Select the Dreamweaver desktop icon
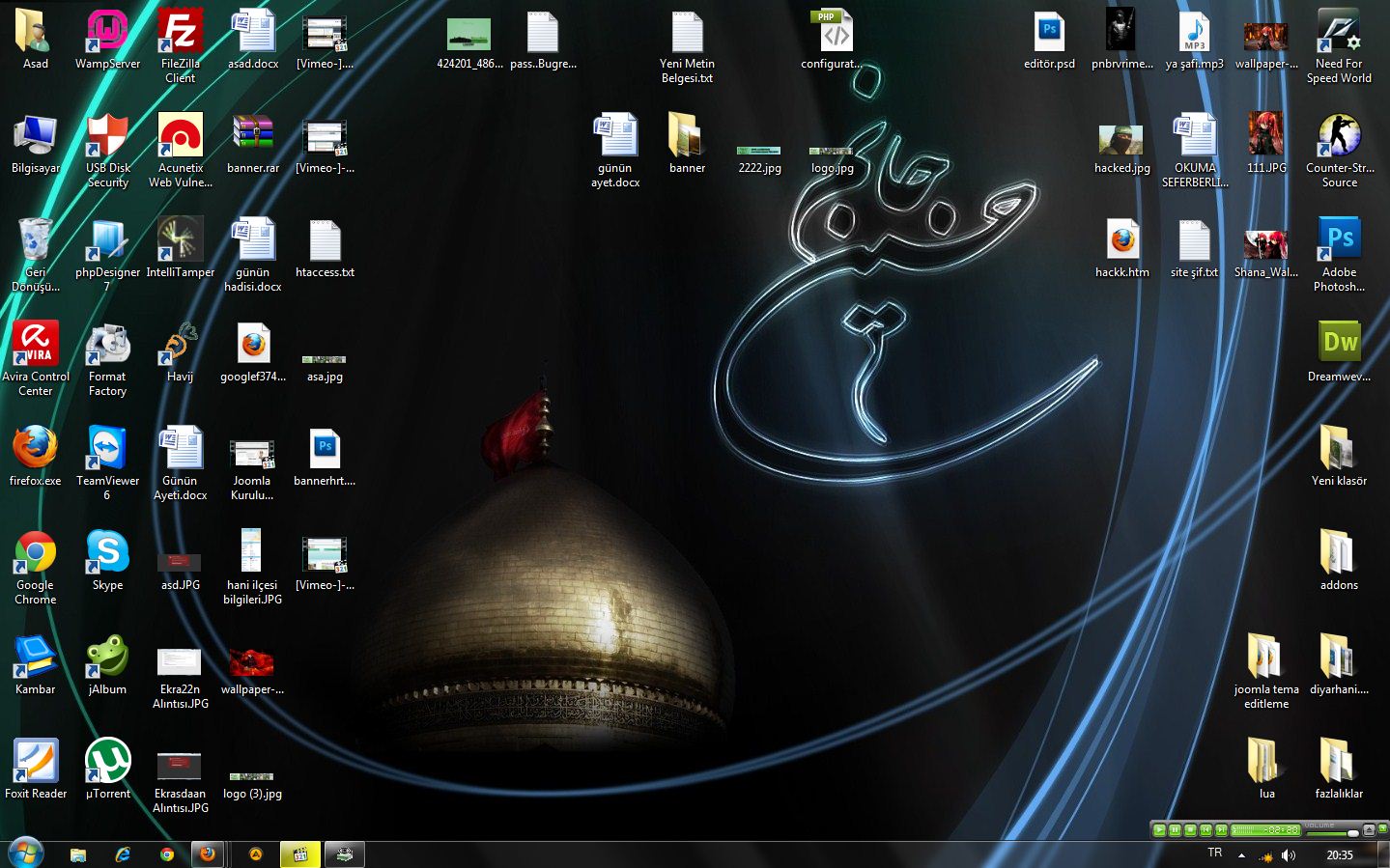 1339,352
